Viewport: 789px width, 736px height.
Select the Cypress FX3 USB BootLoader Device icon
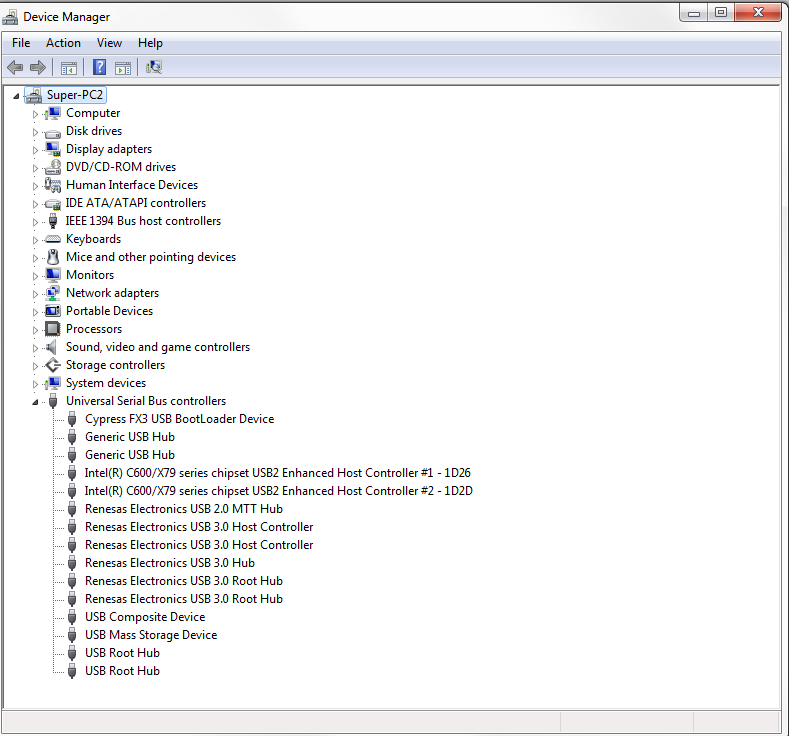[x=72, y=419]
